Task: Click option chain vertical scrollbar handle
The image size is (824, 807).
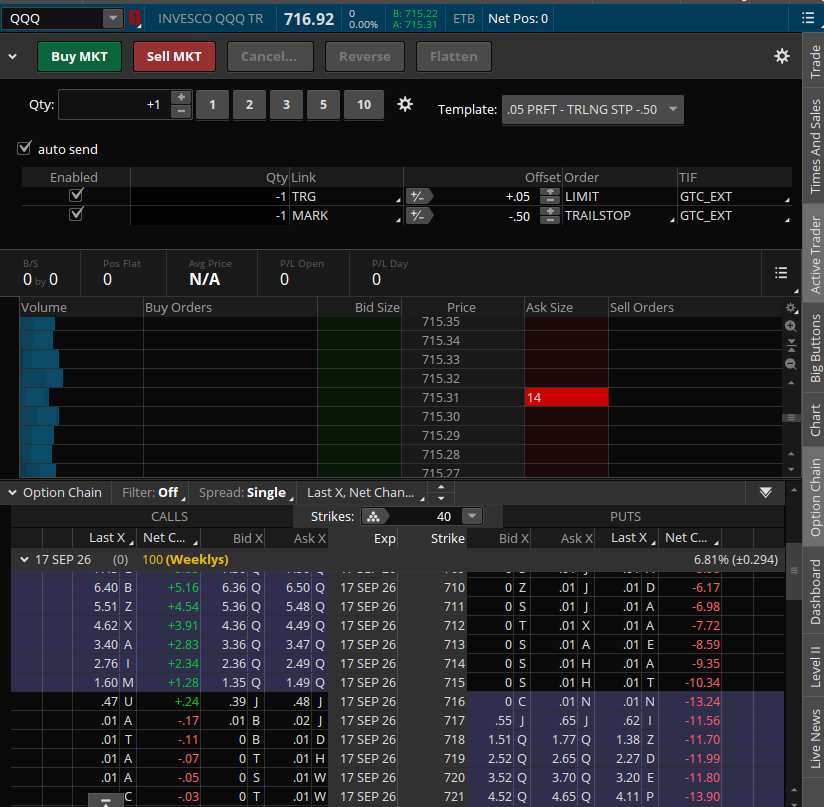Action: point(794,573)
